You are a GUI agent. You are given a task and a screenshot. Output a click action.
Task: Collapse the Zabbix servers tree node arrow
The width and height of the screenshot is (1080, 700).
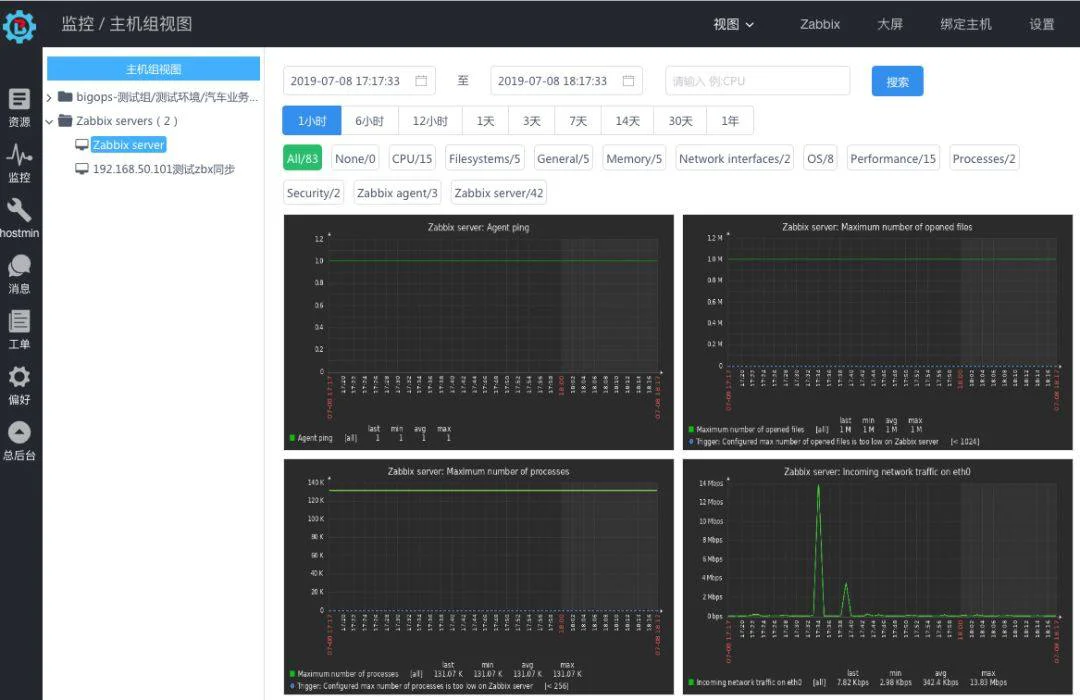[x=49, y=121]
